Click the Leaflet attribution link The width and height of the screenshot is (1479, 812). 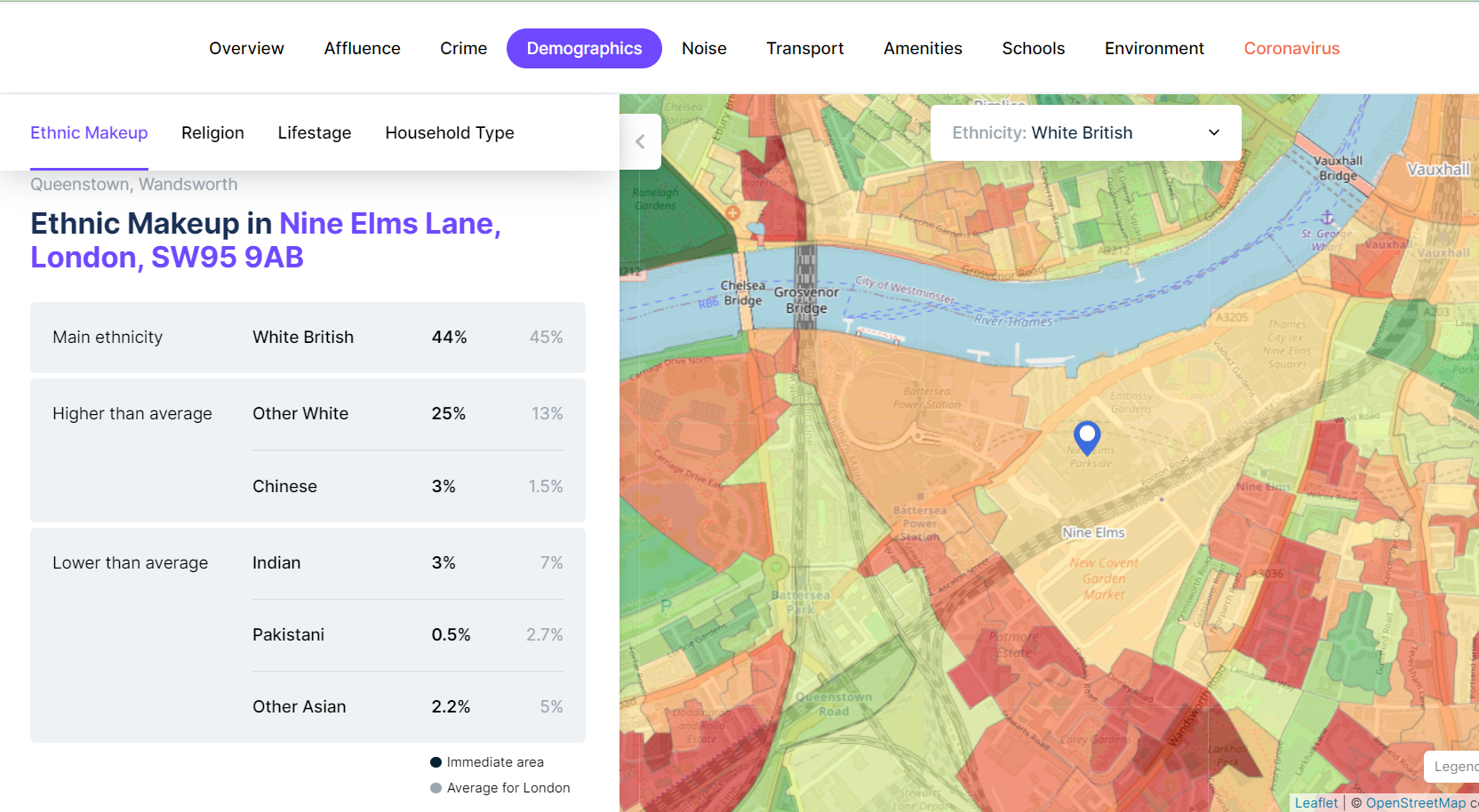coord(1315,802)
